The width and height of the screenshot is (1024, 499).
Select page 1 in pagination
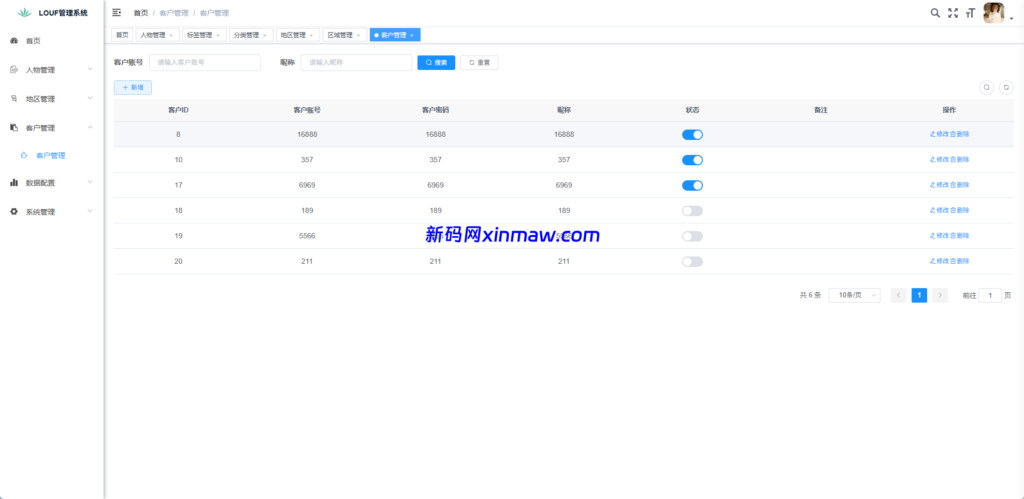click(x=919, y=295)
